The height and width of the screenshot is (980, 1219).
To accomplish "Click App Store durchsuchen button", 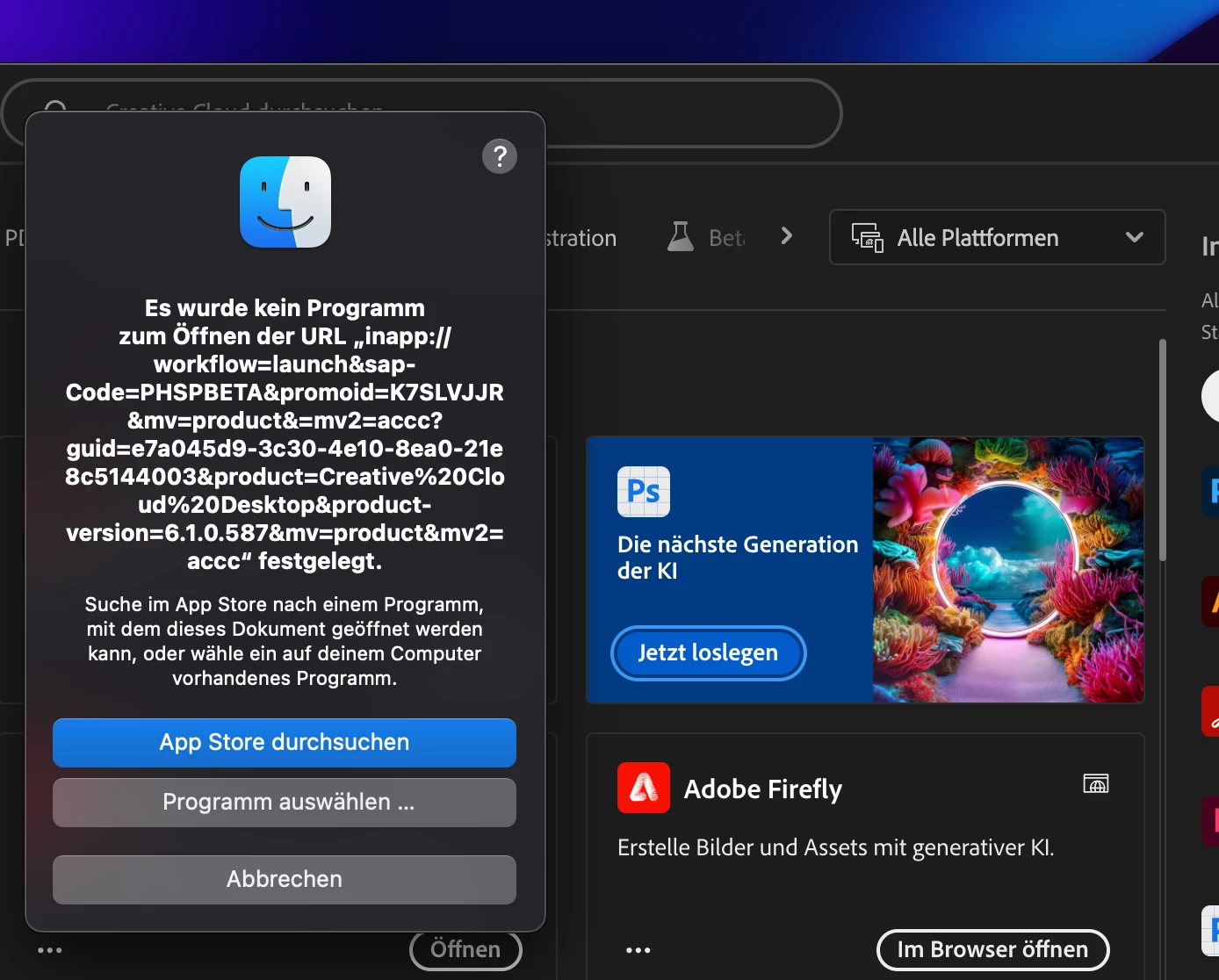I will [285, 743].
